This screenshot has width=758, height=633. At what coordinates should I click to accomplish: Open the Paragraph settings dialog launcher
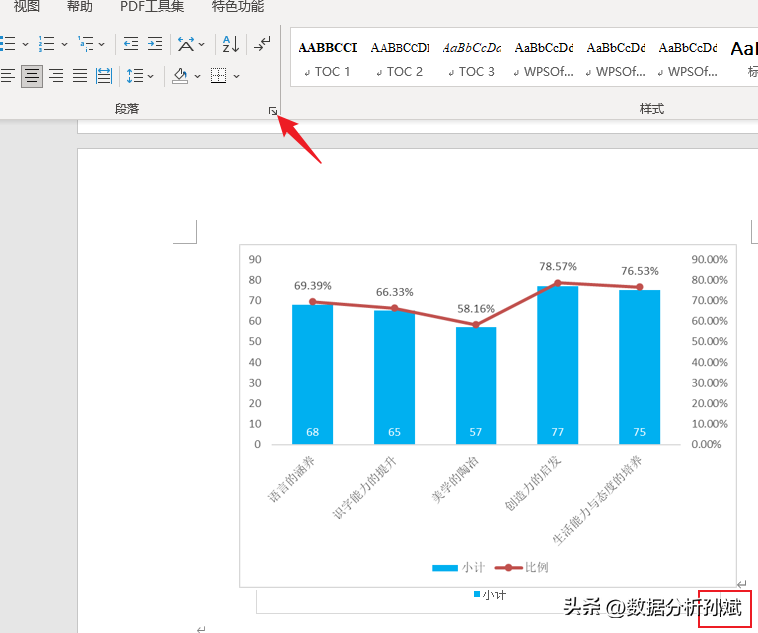tap(273, 113)
